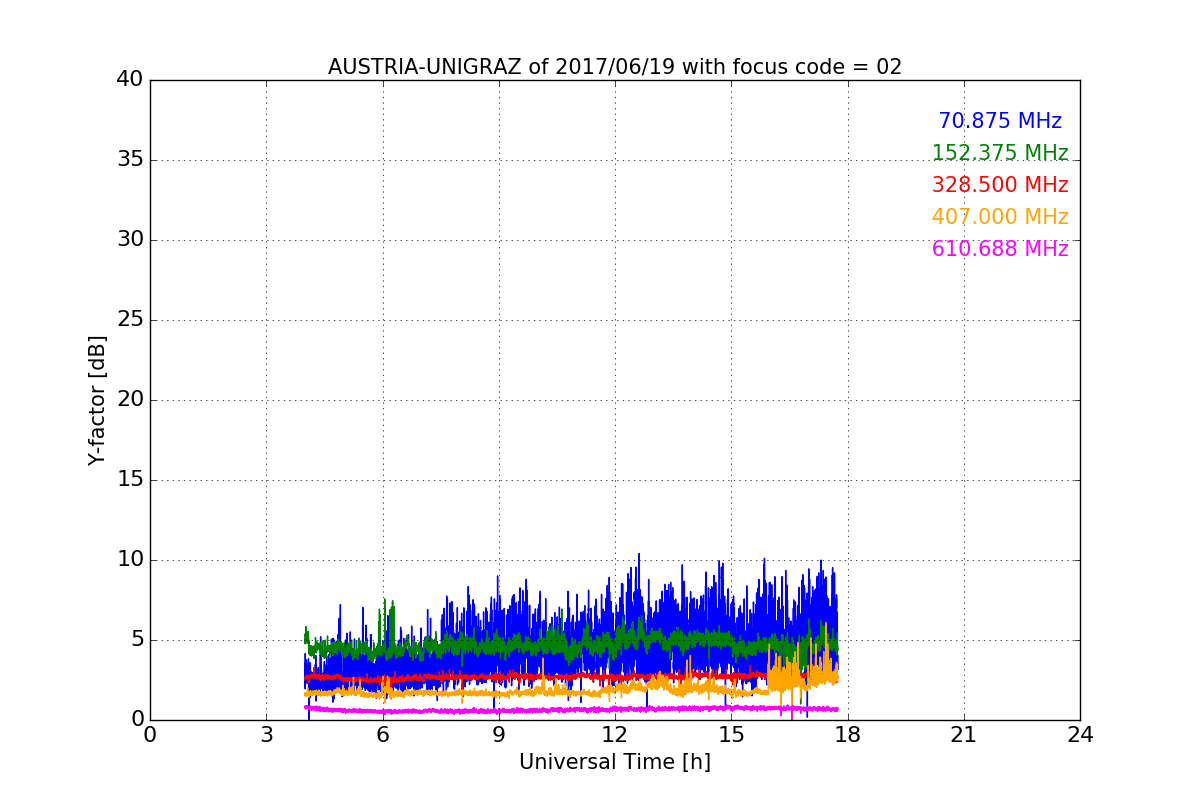Click x-axis tick label 18
The image size is (1200, 800).
pos(847,735)
